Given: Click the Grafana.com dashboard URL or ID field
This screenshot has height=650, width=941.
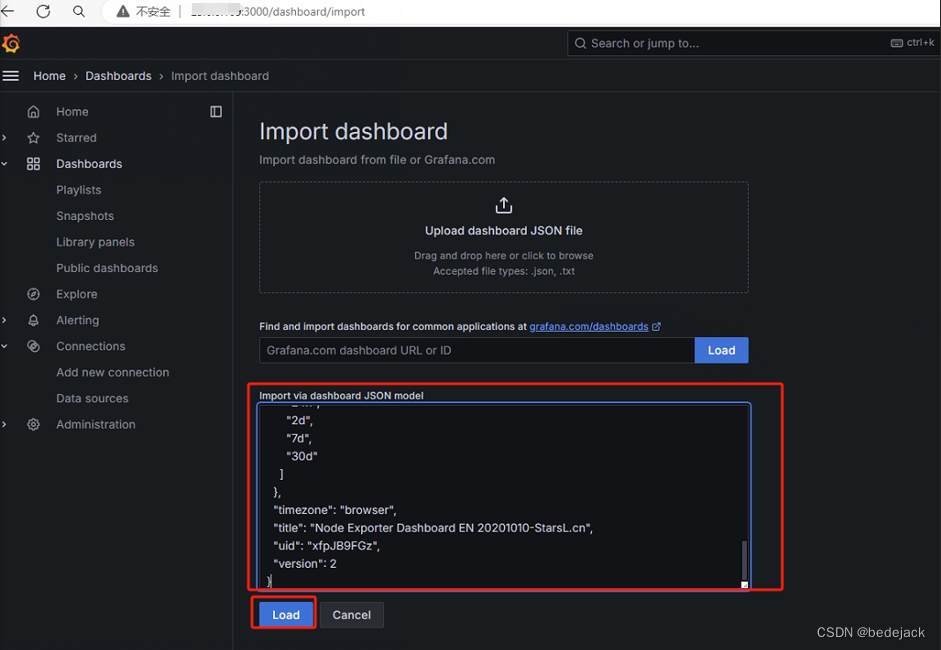Looking at the screenshot, I should pos(476,350).
